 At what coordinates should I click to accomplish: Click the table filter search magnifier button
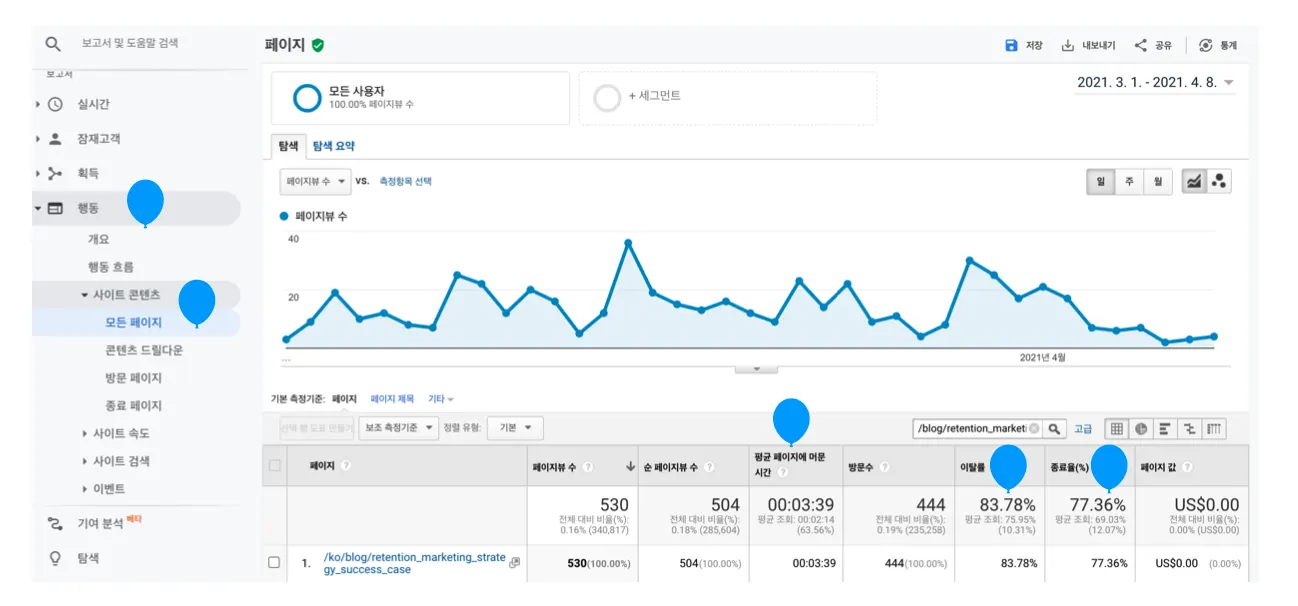coord(1055,428)
